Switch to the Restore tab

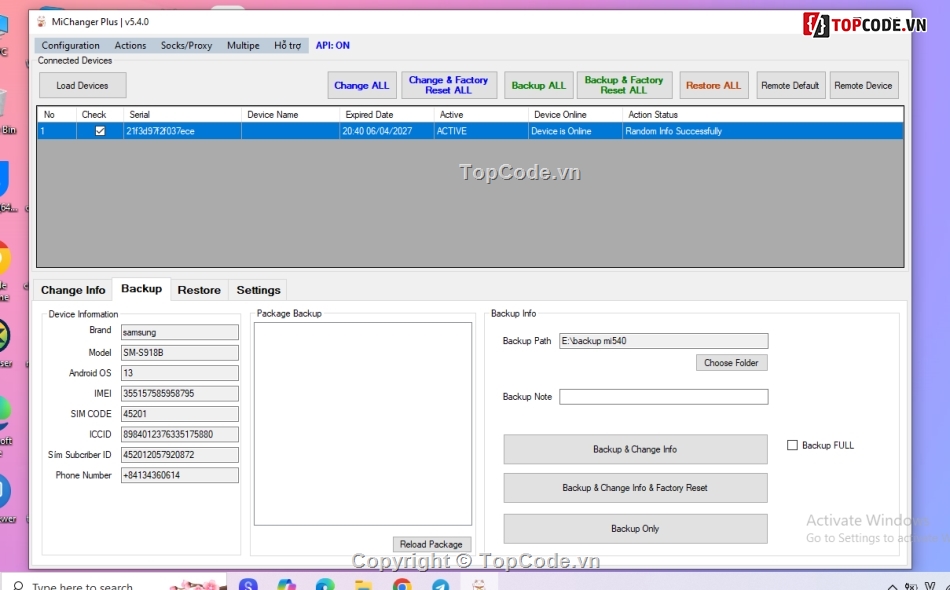point(199,290)
